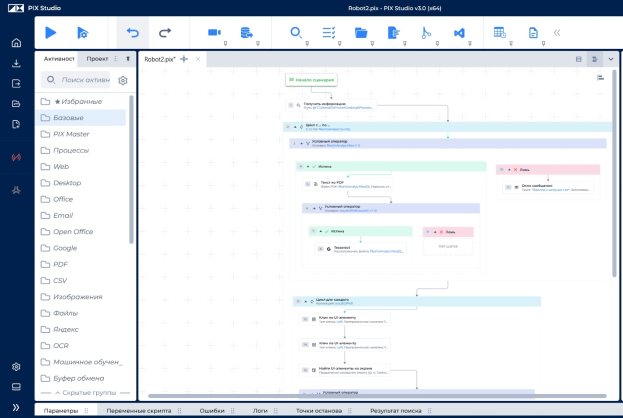This screenshot has height=418, width=623.
Task: Click the star-shaped icon in left sidebar
Action: point(16,190)
